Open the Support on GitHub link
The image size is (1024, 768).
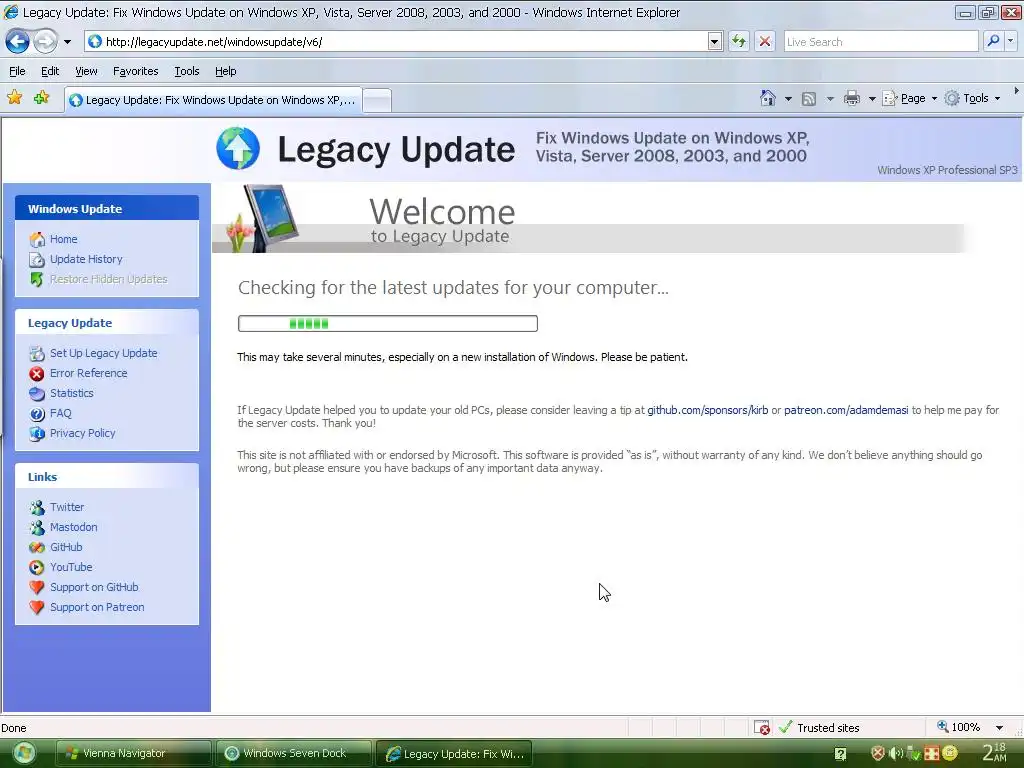click(x=94, y=587)
